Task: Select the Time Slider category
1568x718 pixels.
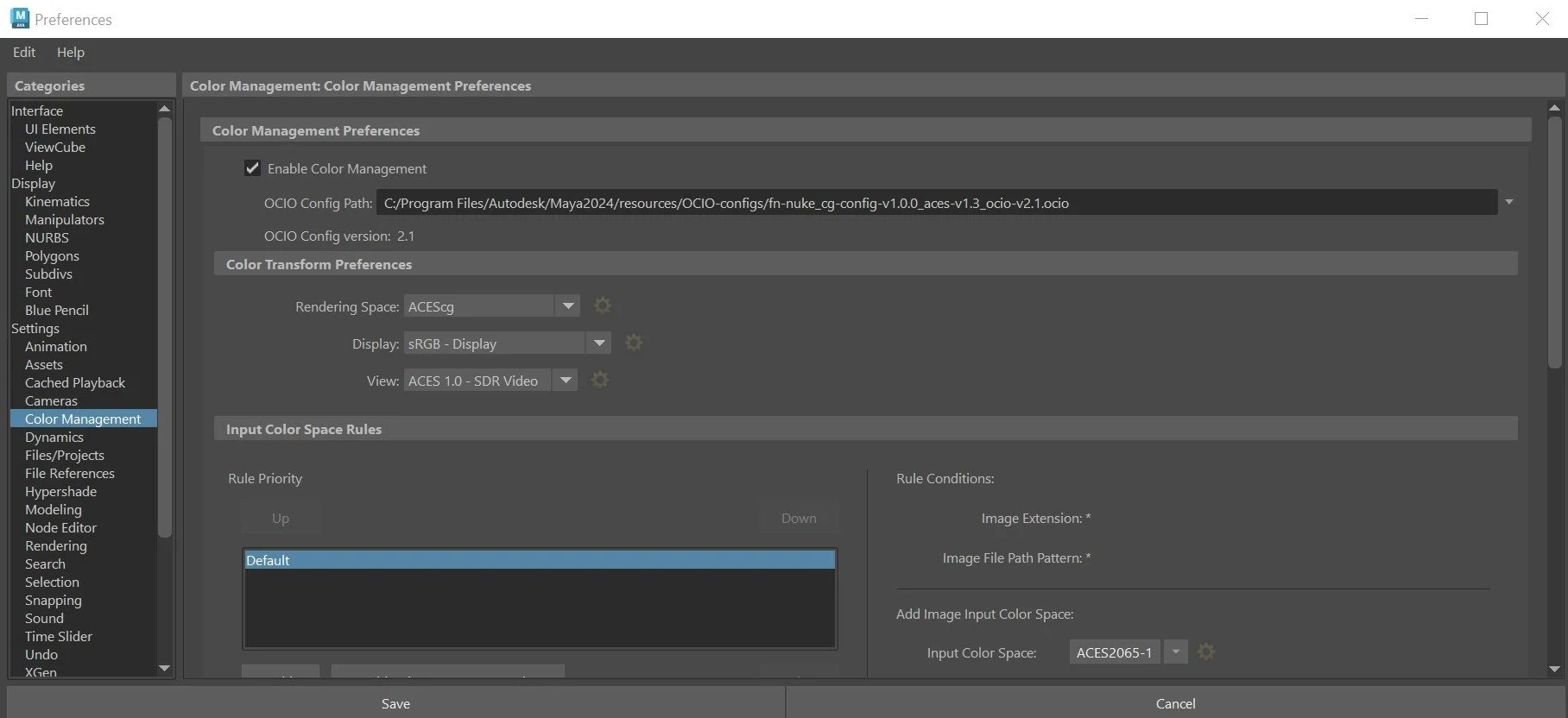Action: click(59, 636)
